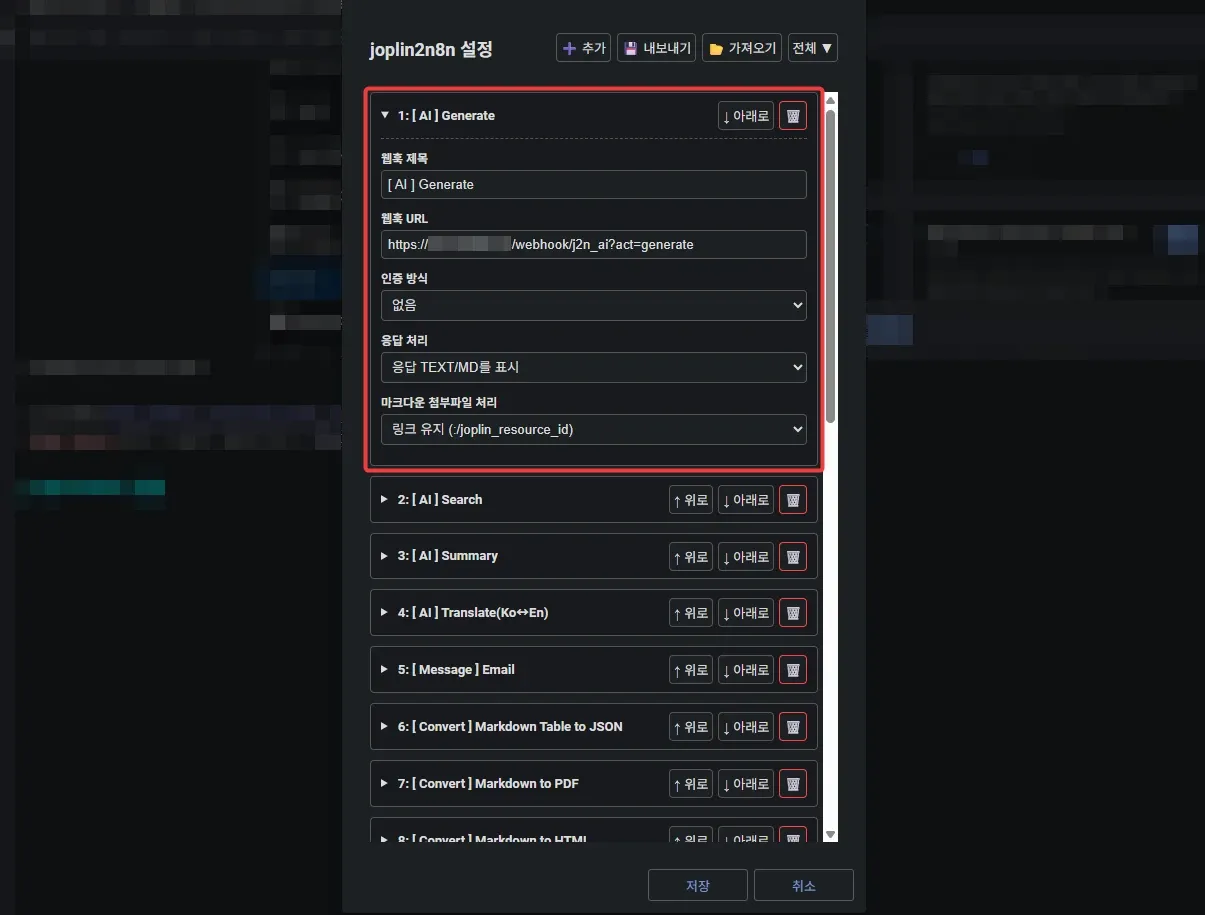The image size is (1205, 915).
Task: Delete the [ AI ] Search webhook
Action: coord(793,500)
